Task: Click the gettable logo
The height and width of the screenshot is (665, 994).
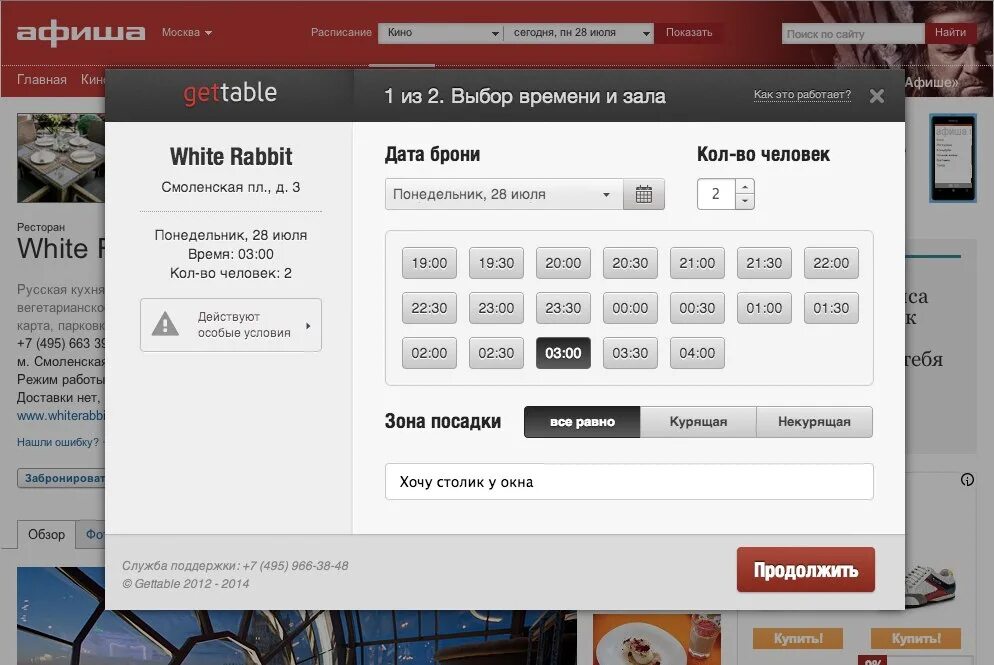Action: (230, 93)
